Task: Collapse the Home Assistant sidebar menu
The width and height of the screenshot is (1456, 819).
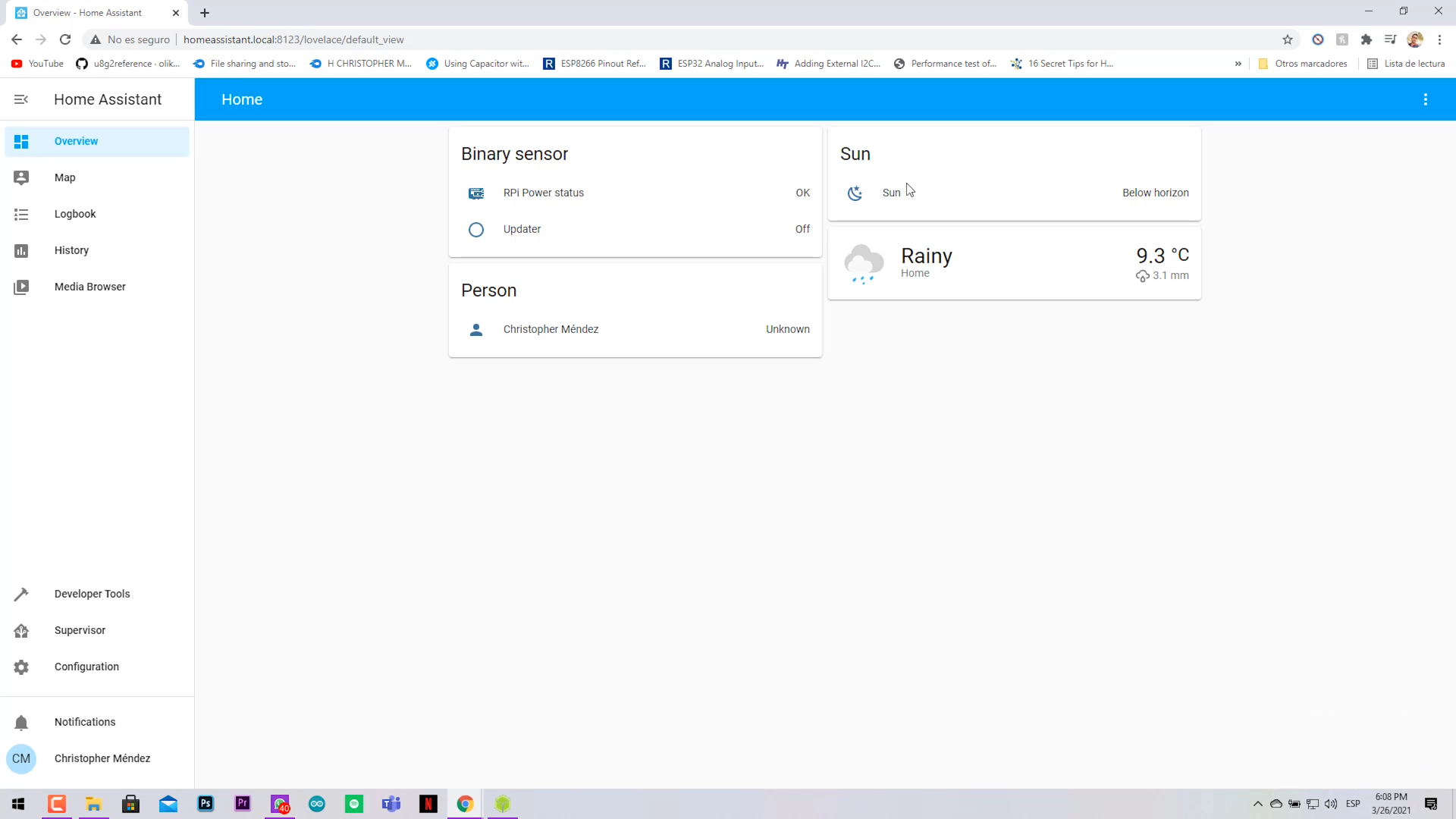Action: [x=21, y=99]
